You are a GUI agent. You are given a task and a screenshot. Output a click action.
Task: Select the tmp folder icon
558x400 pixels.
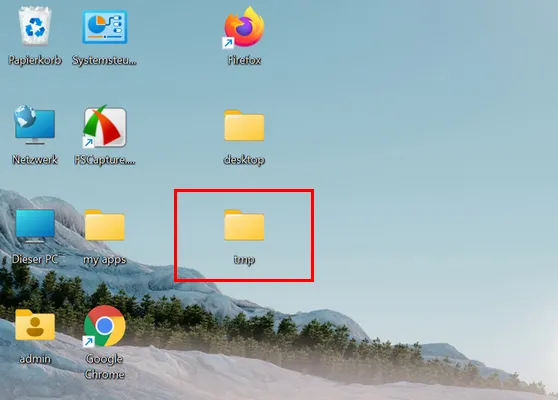pyautogui.click(x=244, y=225)
